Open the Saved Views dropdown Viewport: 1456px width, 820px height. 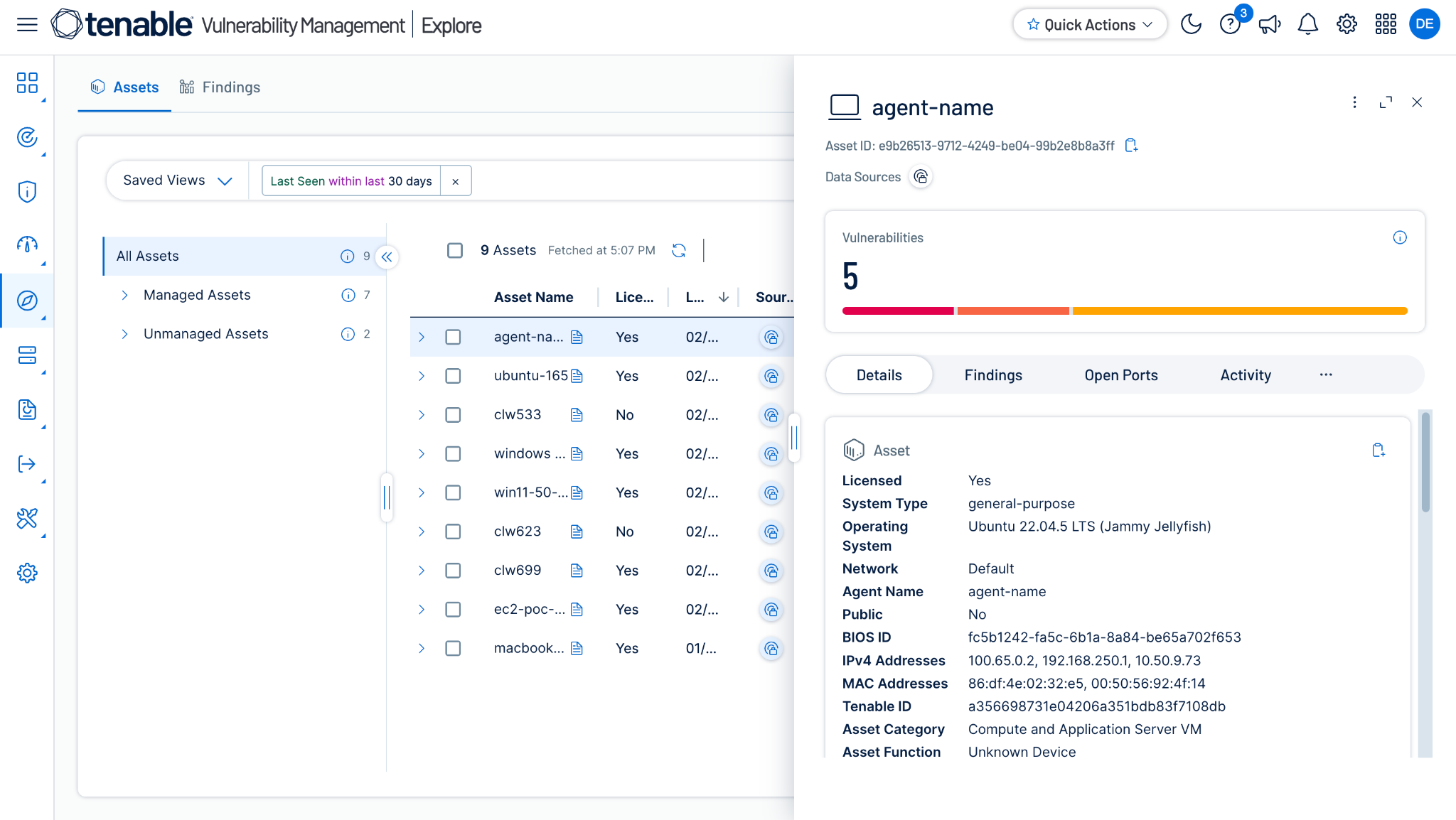click(178, 180)
